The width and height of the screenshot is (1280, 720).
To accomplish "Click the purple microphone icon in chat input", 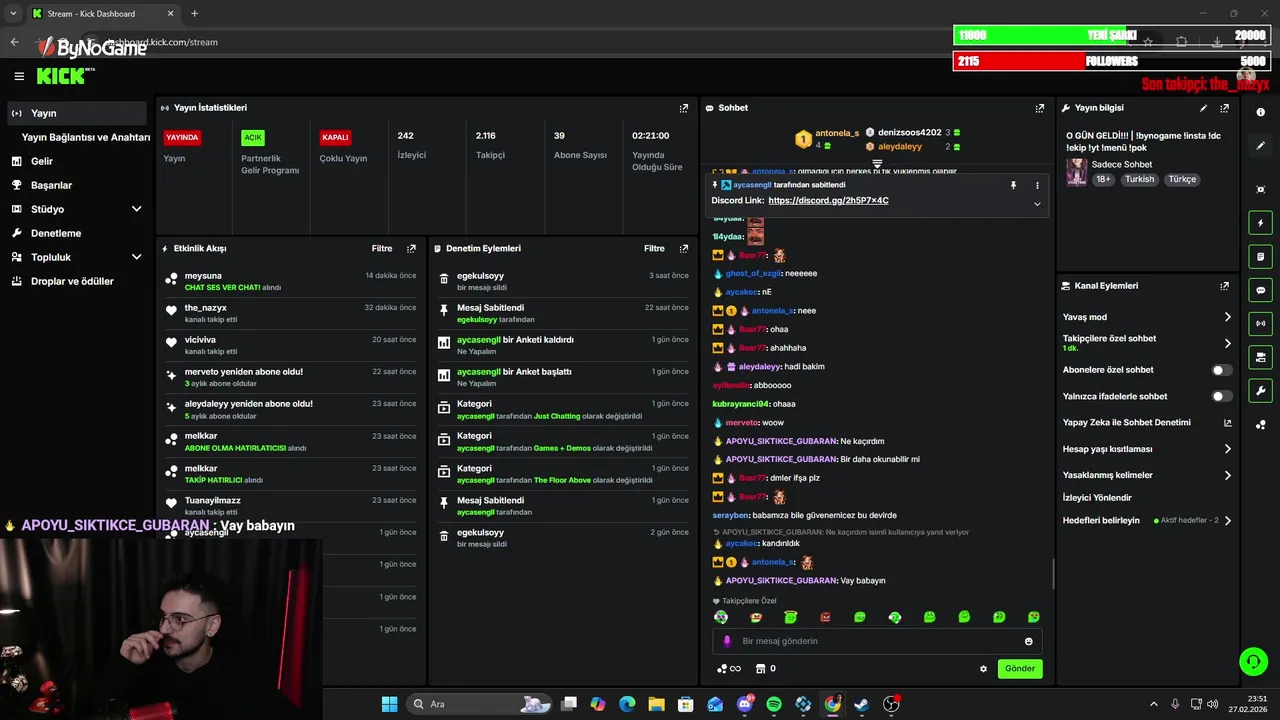I will click(x=727, y=641).
